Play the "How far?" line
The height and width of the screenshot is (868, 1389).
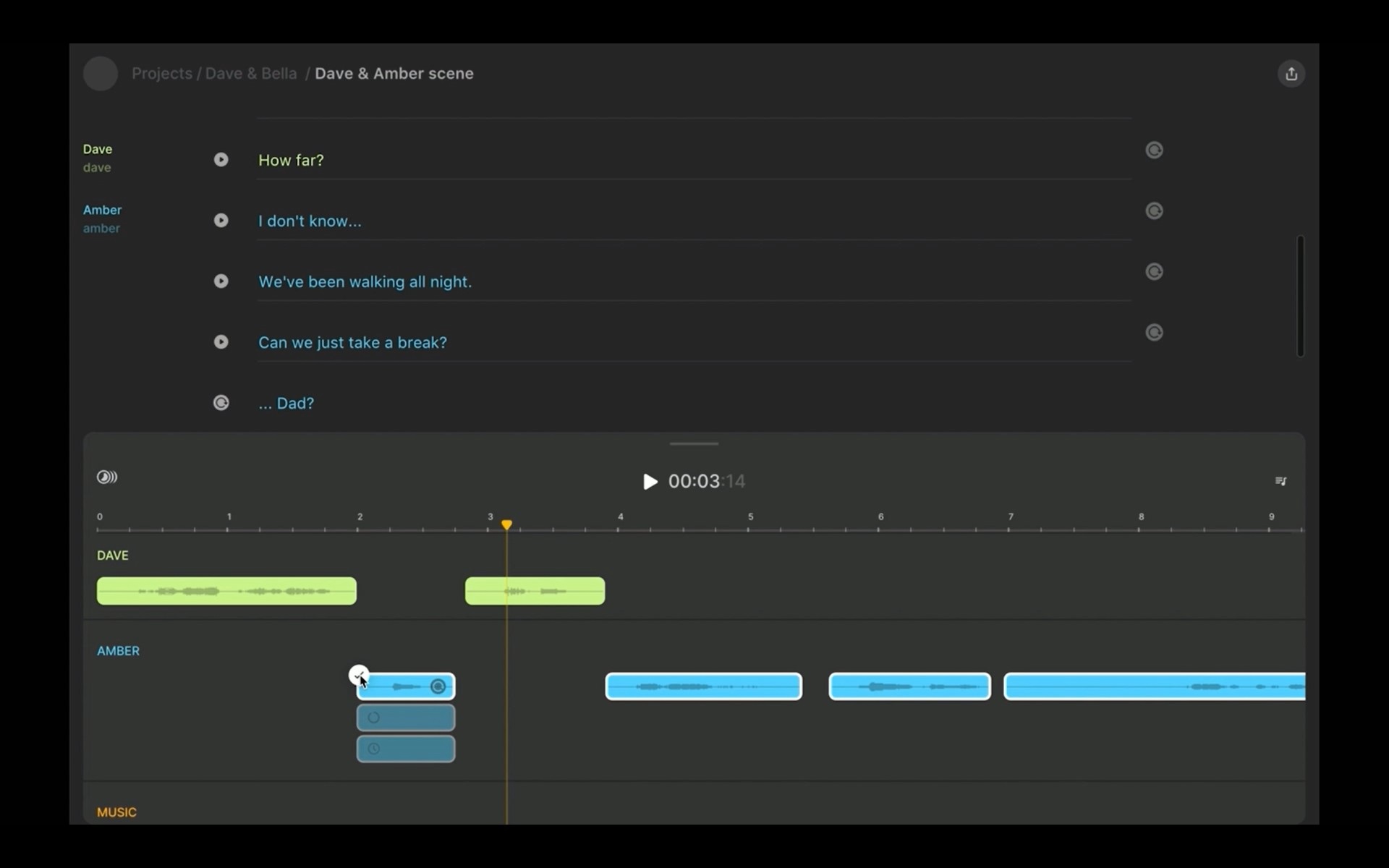click(221, 160)
